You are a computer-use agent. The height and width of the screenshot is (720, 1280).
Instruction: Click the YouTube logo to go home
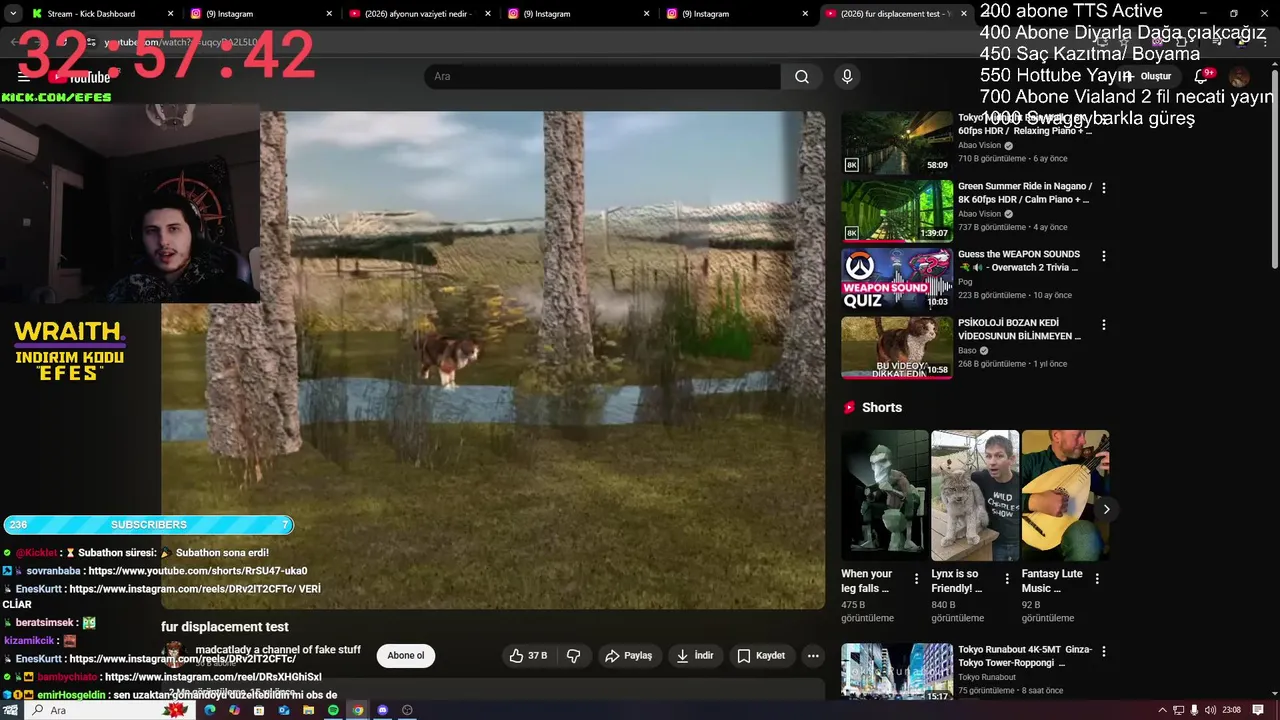[80, 77]
